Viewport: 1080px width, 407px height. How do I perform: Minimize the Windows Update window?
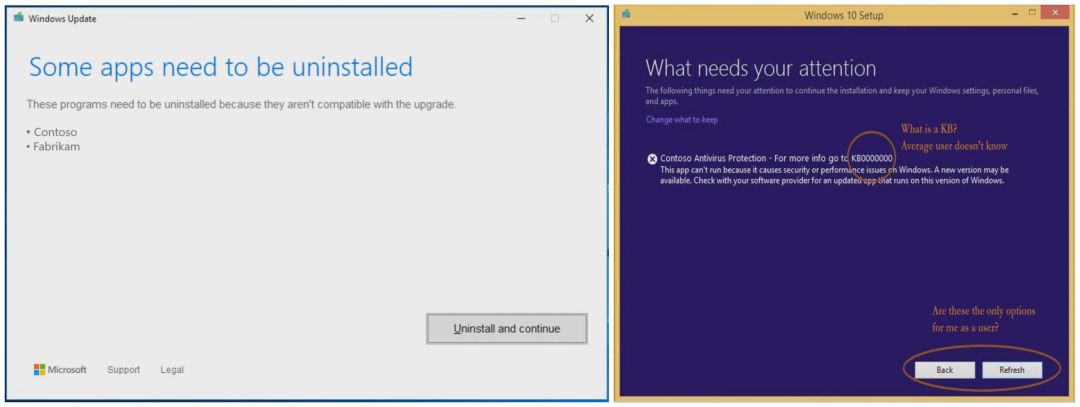(x=521, y=19)
